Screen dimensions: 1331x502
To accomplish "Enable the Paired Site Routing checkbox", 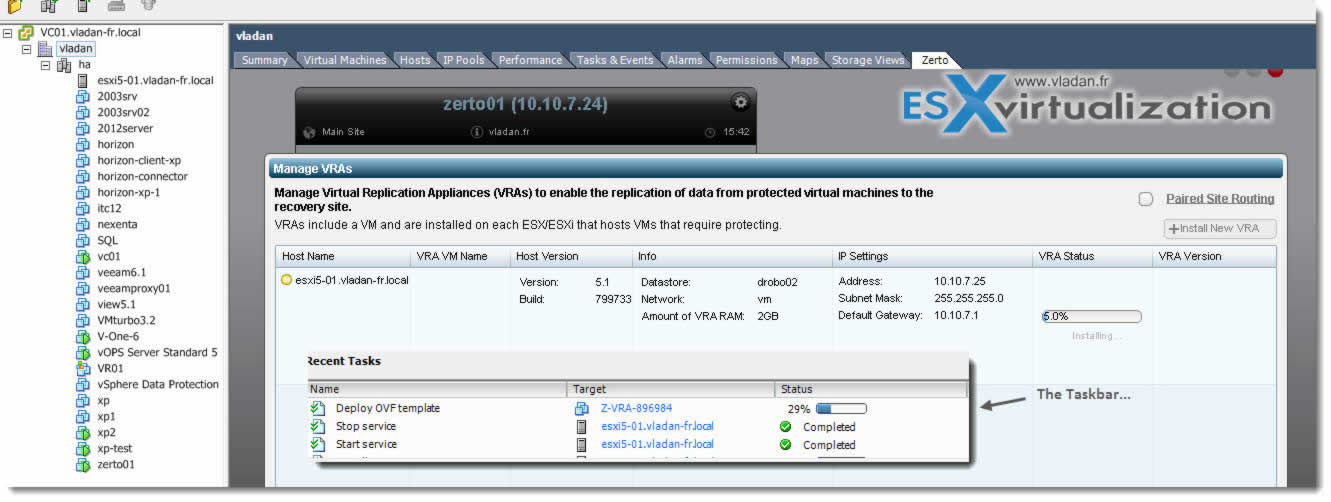I will pos(1146,199).
